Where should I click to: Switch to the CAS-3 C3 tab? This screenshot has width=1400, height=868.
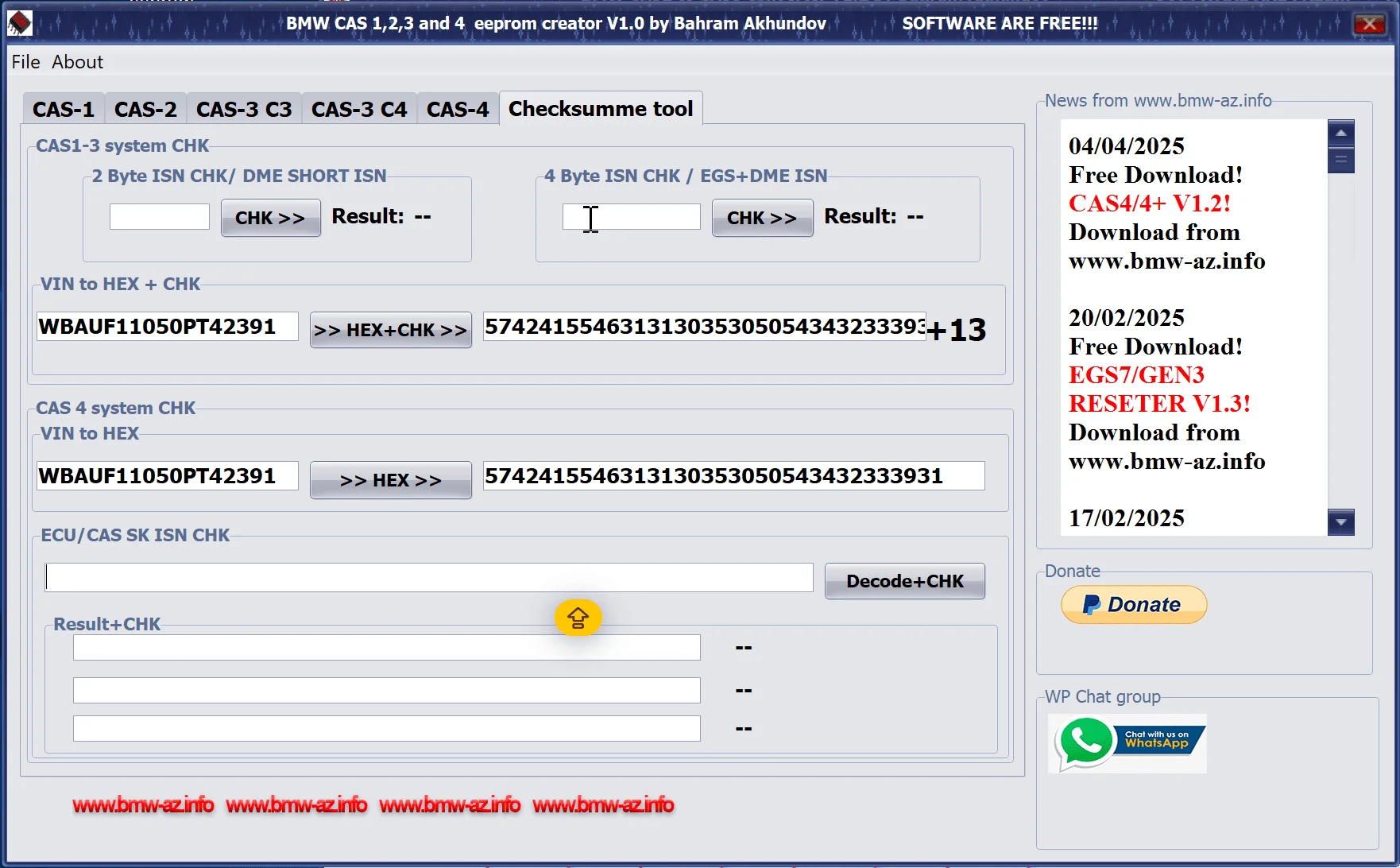pyautogui.click(x=244, y=109)
